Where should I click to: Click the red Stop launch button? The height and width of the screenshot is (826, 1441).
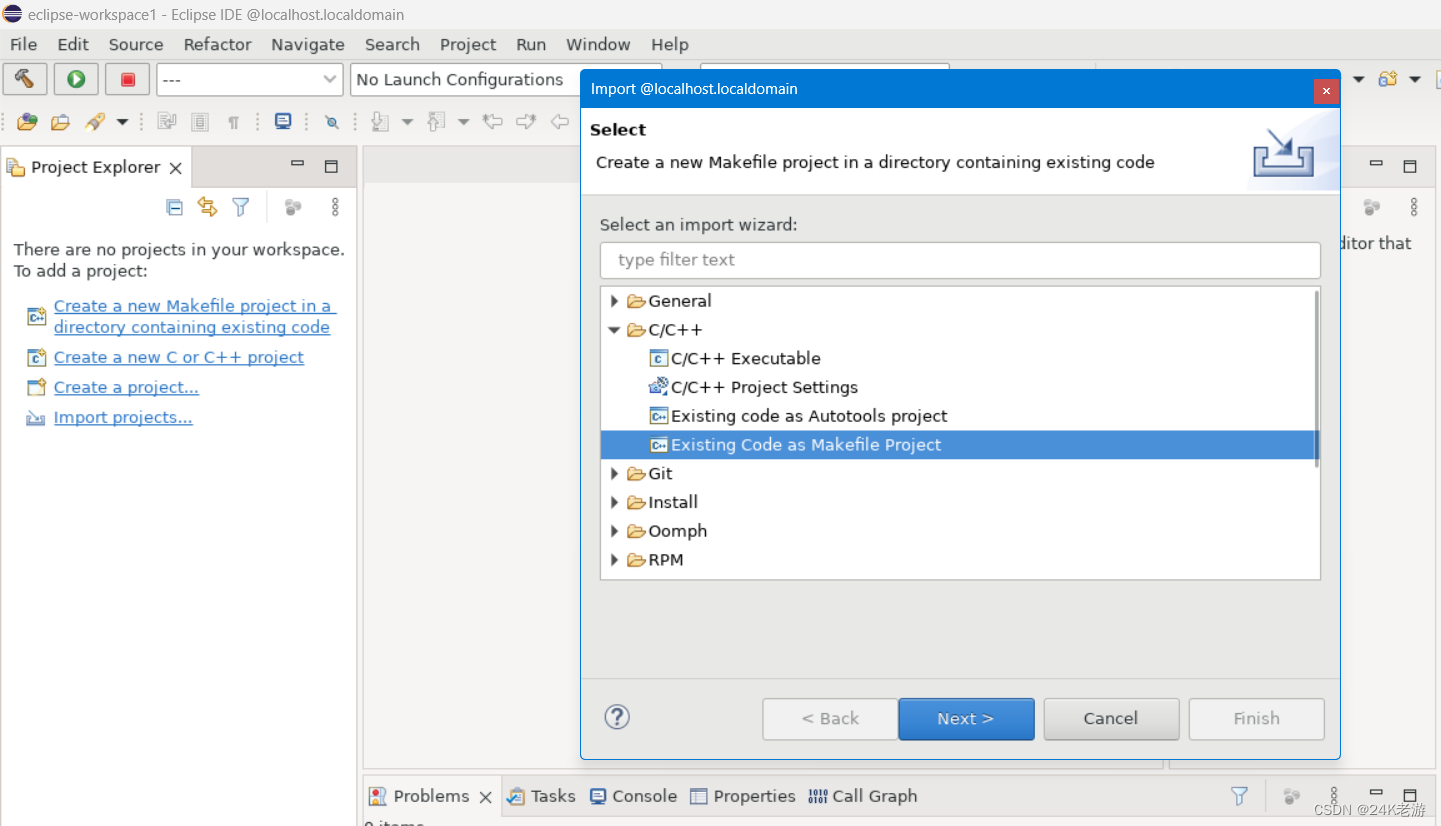pyautogui.click(x=128, y=79)
